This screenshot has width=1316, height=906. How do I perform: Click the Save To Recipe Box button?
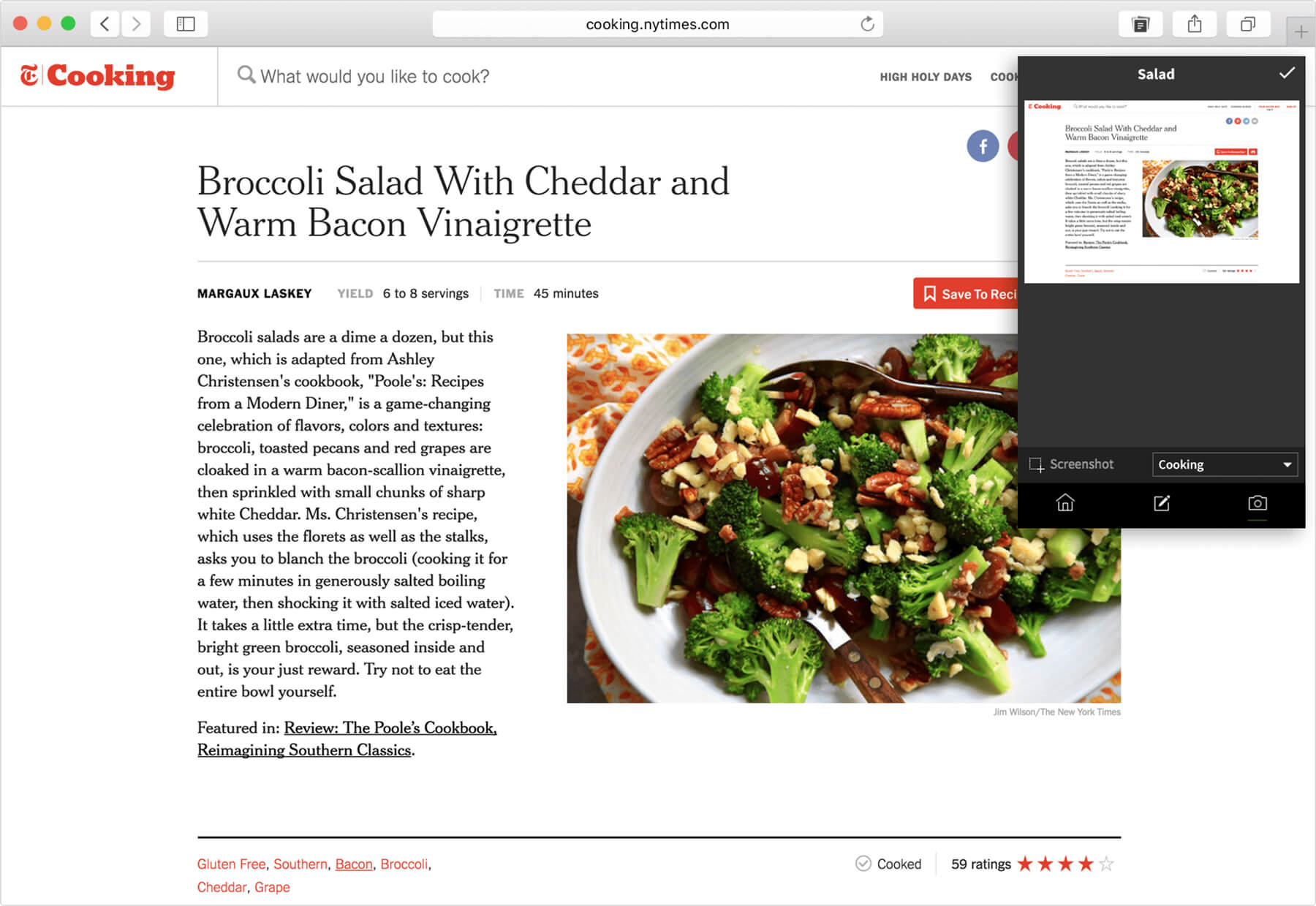point(965,293)
